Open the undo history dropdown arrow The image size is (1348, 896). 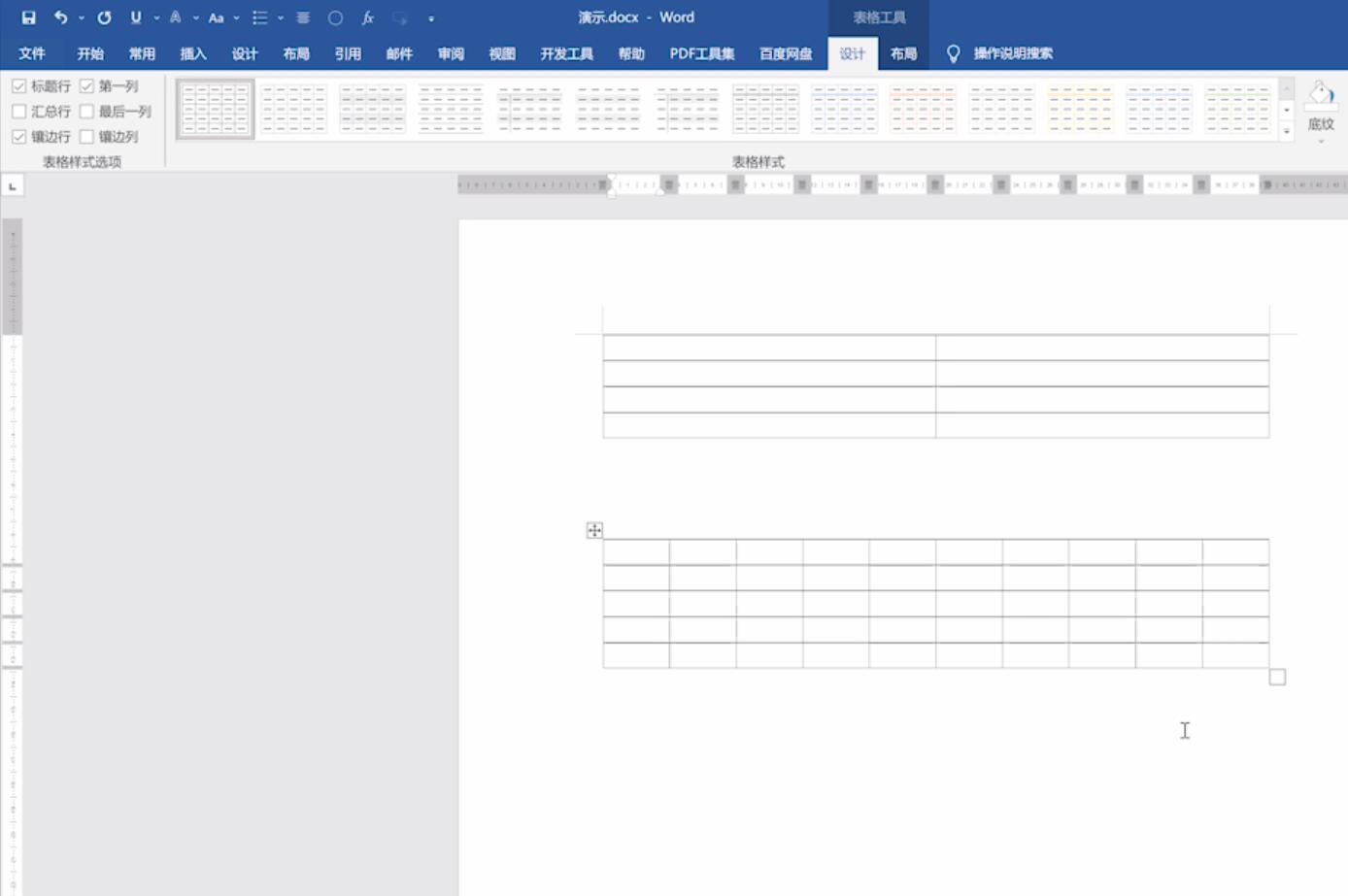(x=81, y=18)
